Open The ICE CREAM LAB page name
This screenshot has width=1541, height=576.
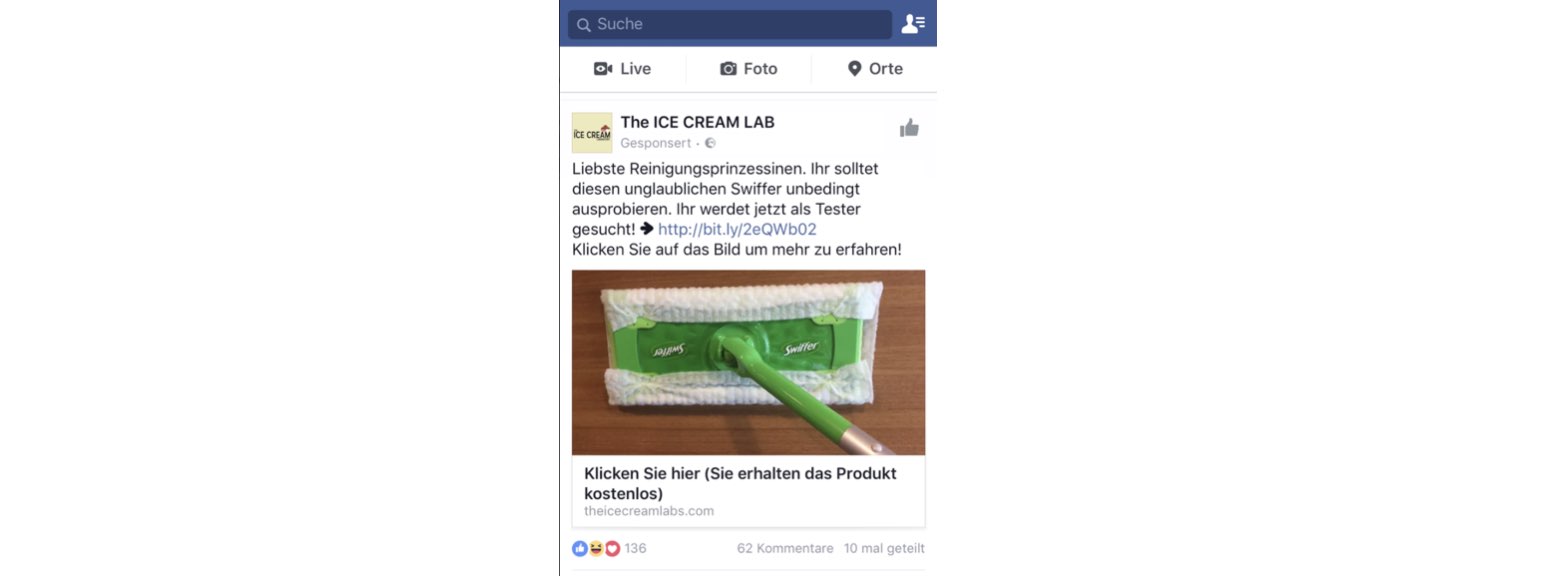[x=697, y=122]
